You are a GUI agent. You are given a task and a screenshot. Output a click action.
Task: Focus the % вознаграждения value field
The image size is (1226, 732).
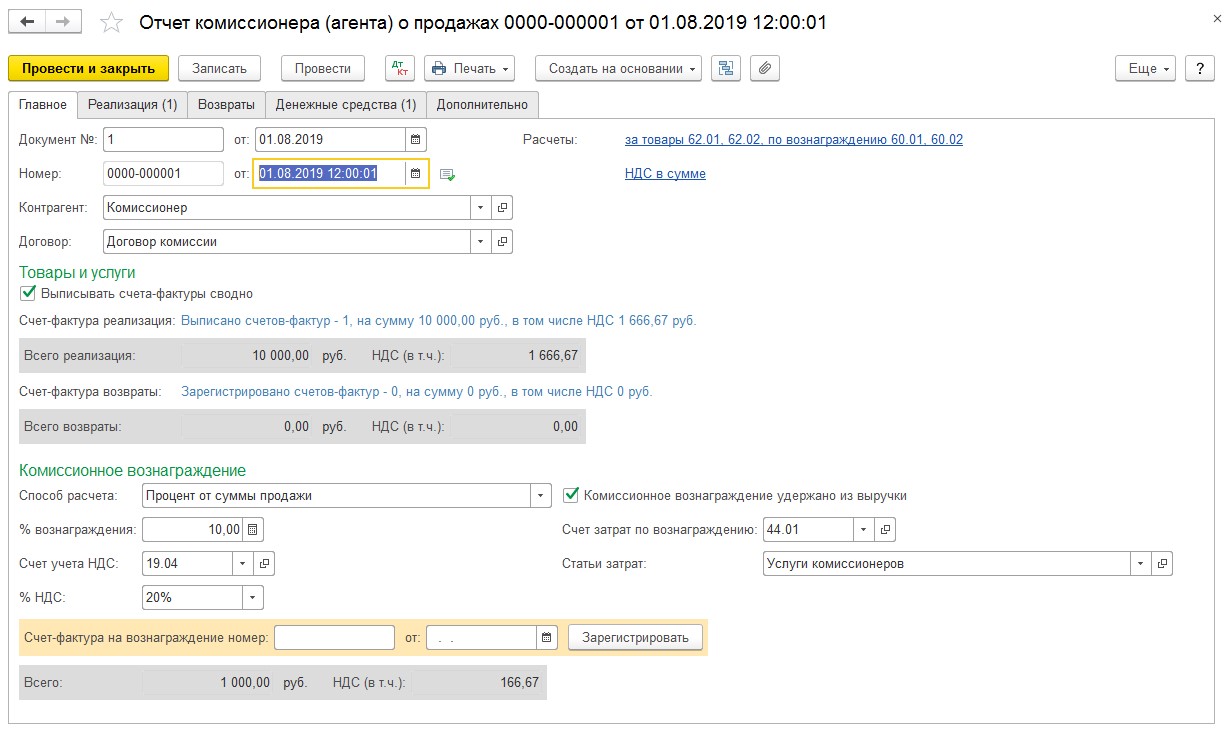tap(194, 529)
